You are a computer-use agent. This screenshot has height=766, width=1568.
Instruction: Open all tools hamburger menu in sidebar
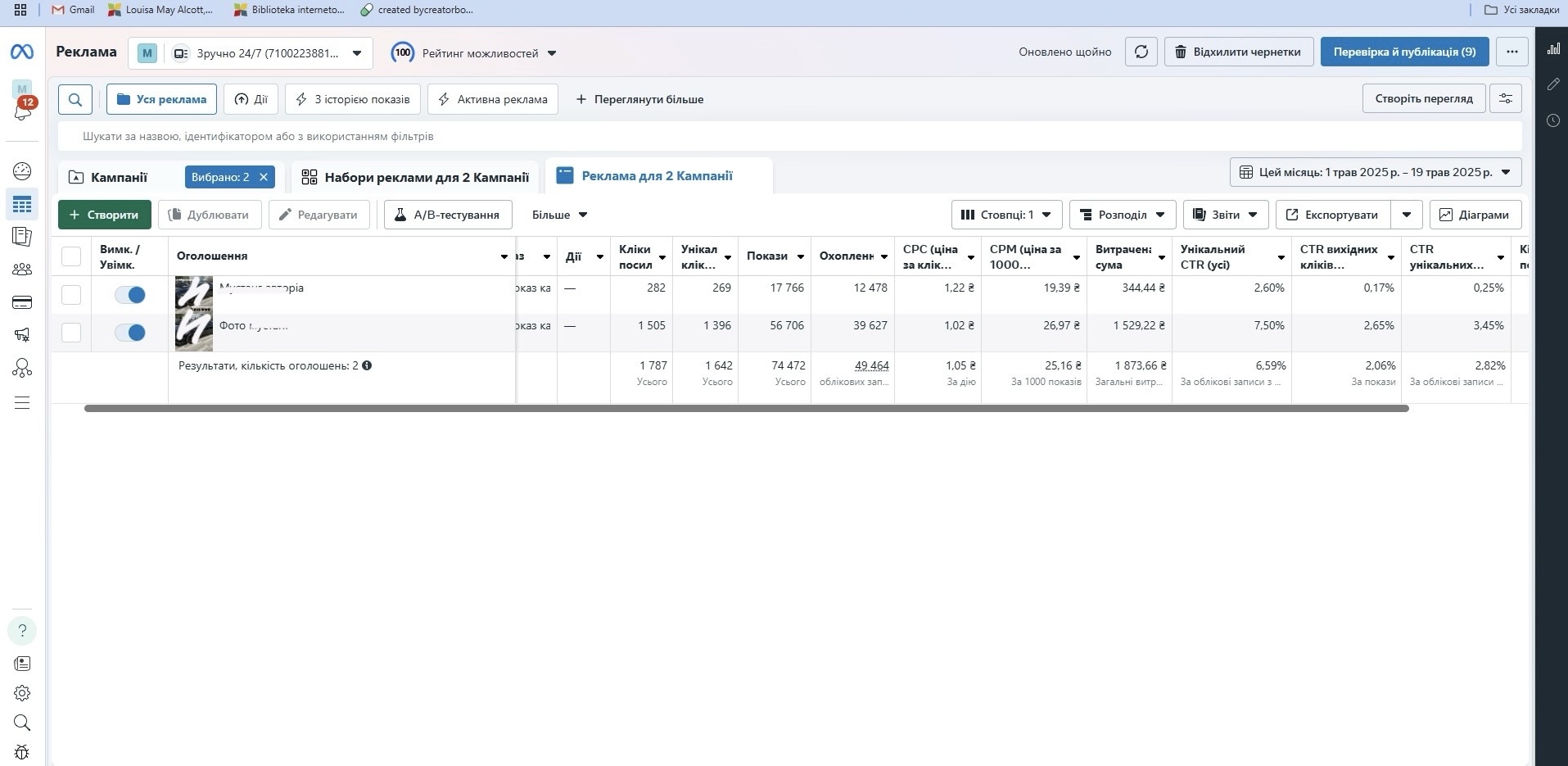22,402
